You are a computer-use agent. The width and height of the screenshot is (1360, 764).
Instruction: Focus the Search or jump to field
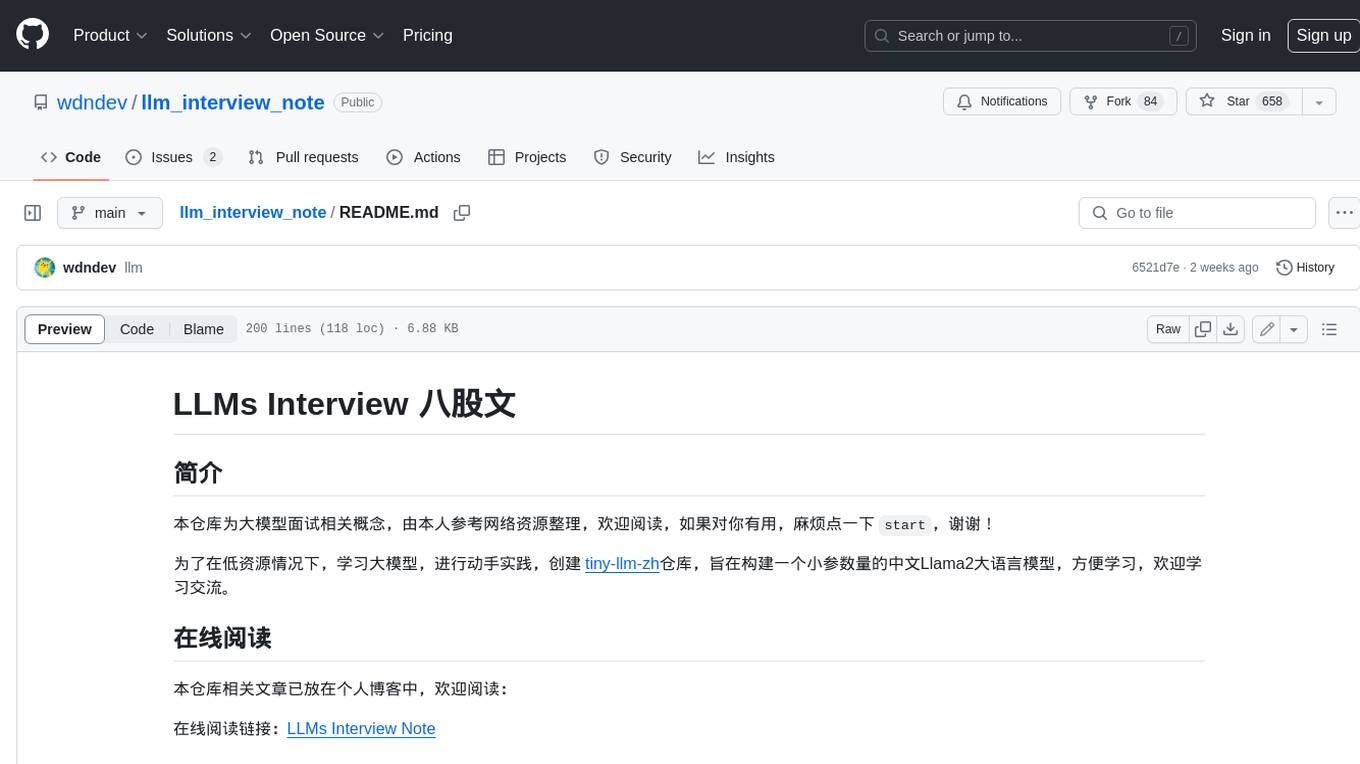click(x=1032, y=36)
